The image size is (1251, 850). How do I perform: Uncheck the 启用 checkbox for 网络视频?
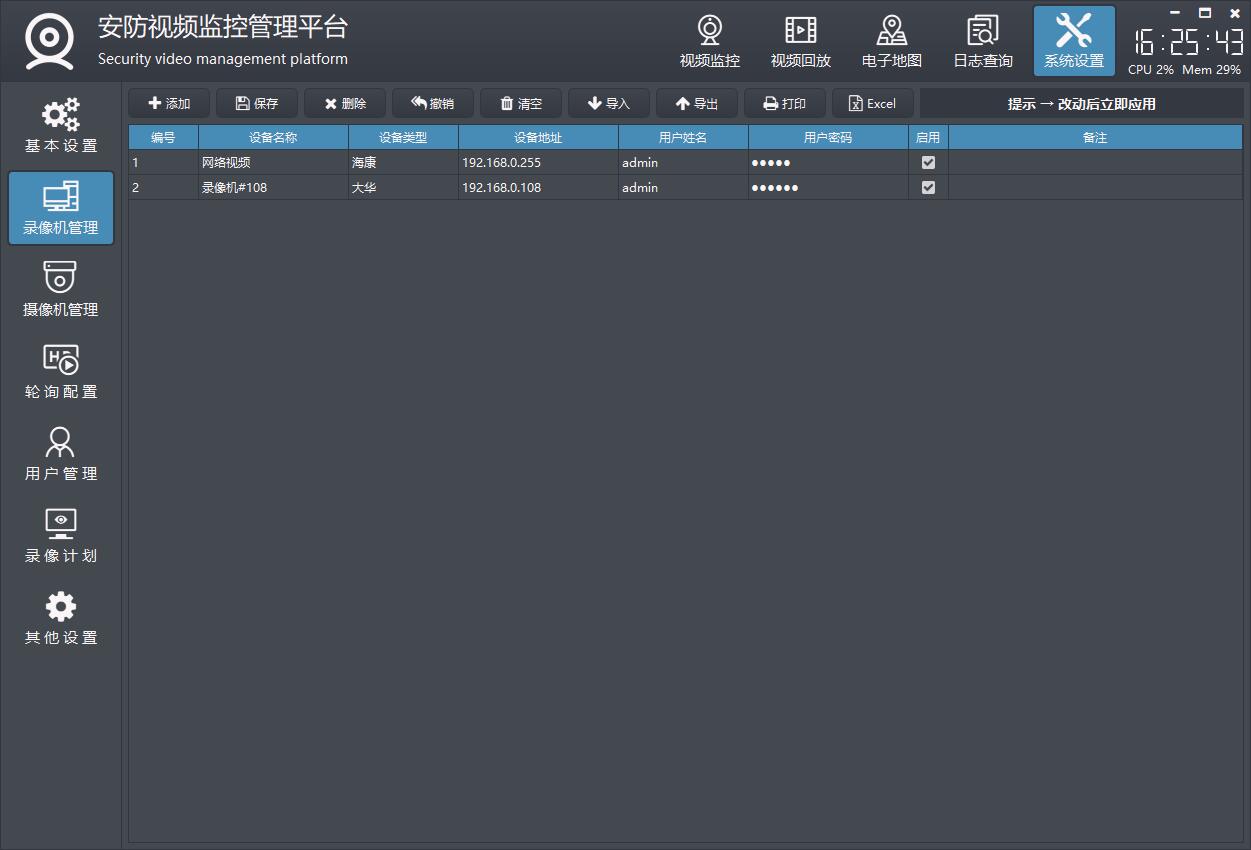point(928,162)
